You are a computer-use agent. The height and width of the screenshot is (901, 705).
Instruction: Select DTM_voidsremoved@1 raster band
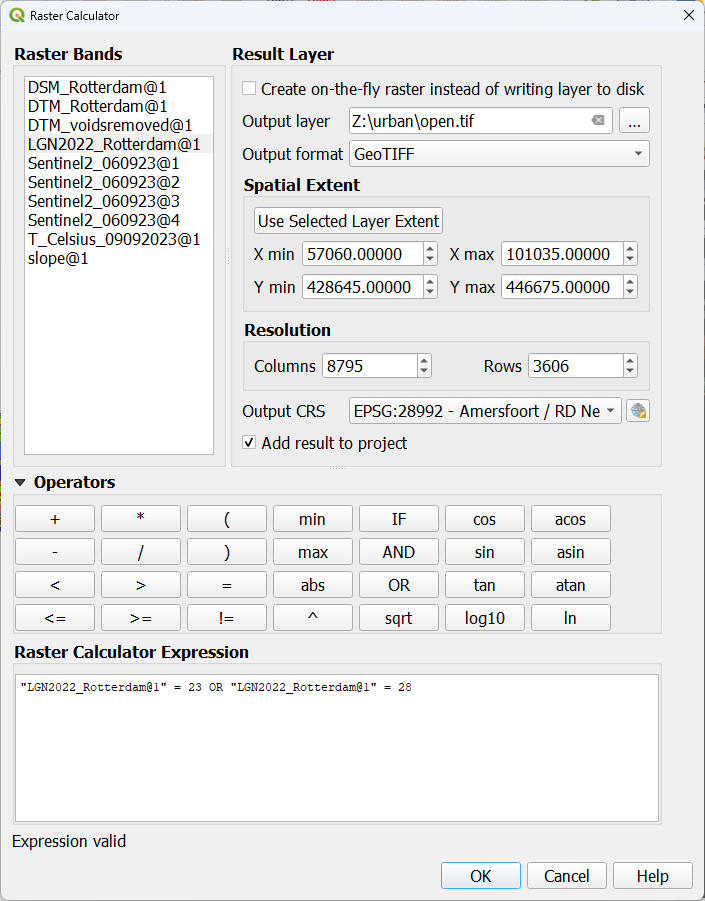click(119, 125)
